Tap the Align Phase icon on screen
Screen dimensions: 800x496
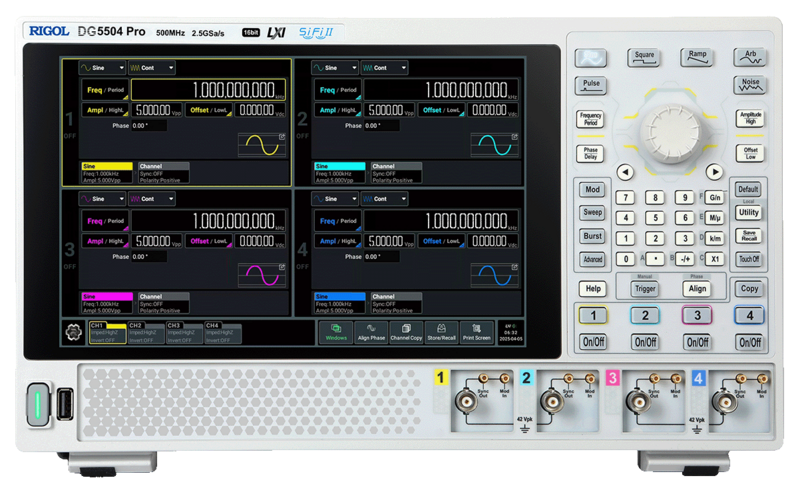[x=371, y=332]
